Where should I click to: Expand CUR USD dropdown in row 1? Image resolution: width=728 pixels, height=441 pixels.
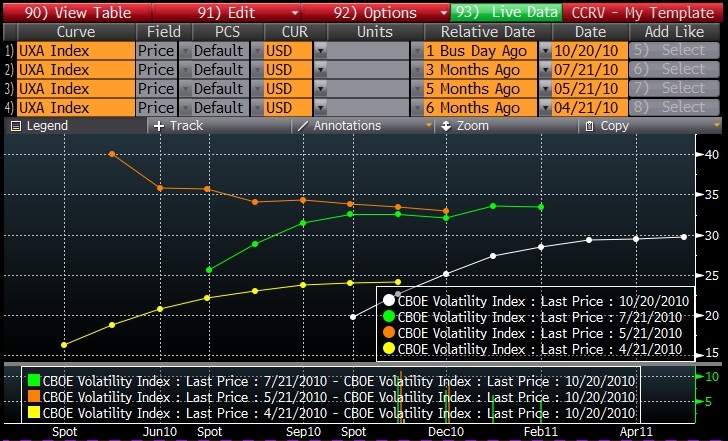coord(320,51)
